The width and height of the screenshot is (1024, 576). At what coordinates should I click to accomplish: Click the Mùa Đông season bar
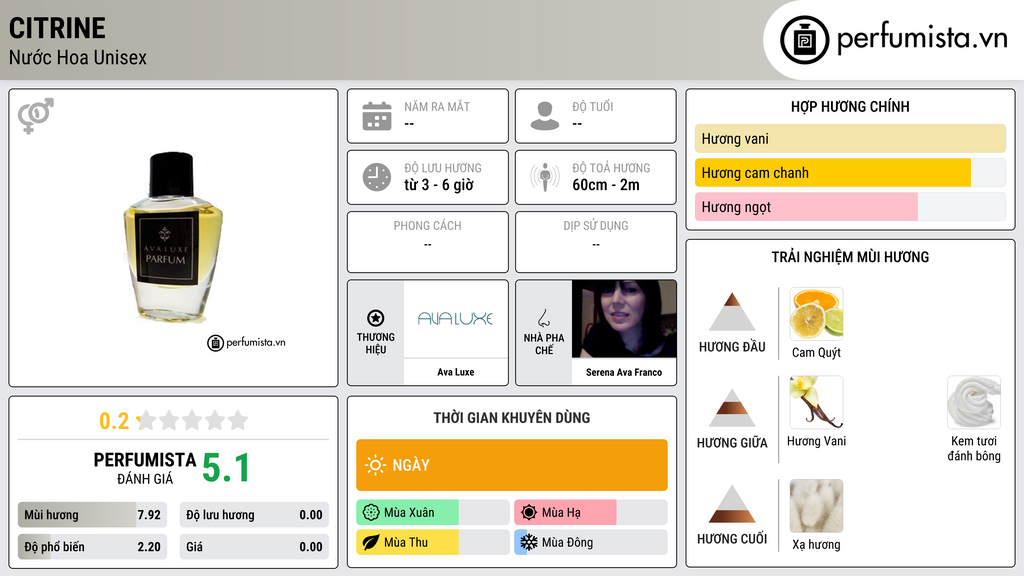click(590, 542)
